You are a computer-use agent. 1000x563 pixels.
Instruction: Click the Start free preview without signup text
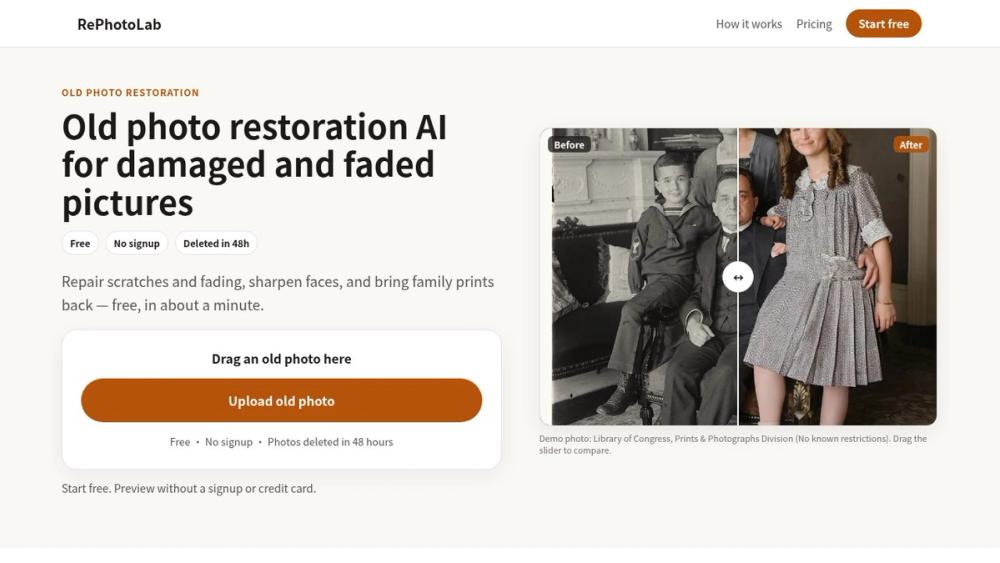coord(189,488)
